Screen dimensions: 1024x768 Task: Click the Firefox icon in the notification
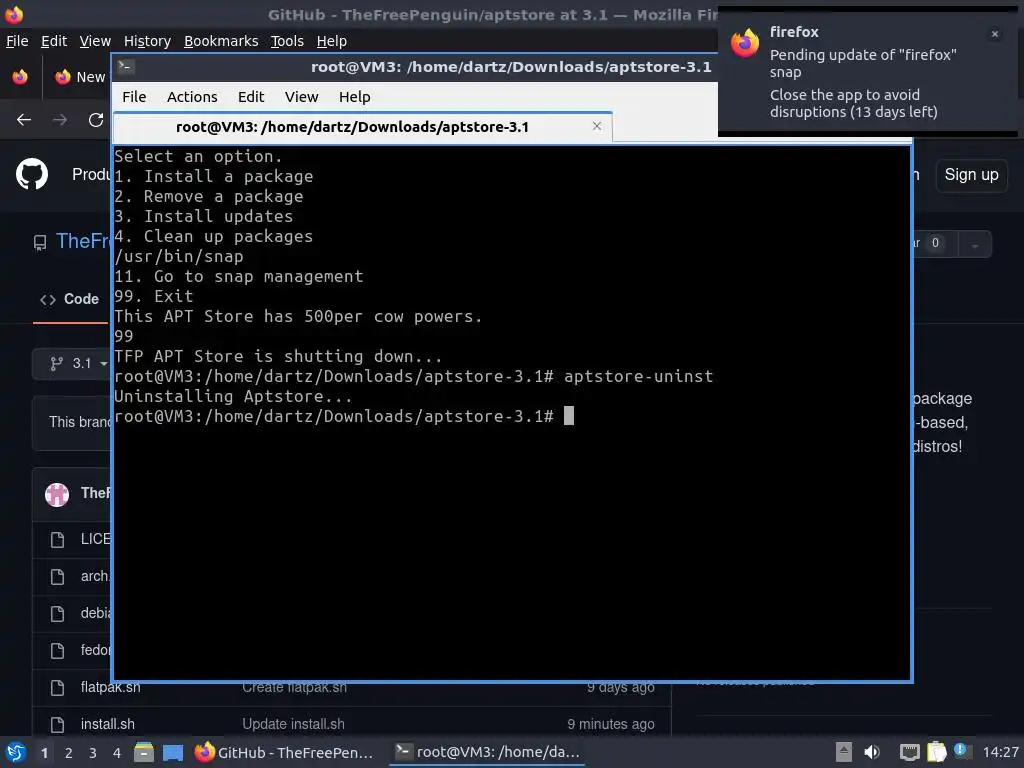point(745,43)
